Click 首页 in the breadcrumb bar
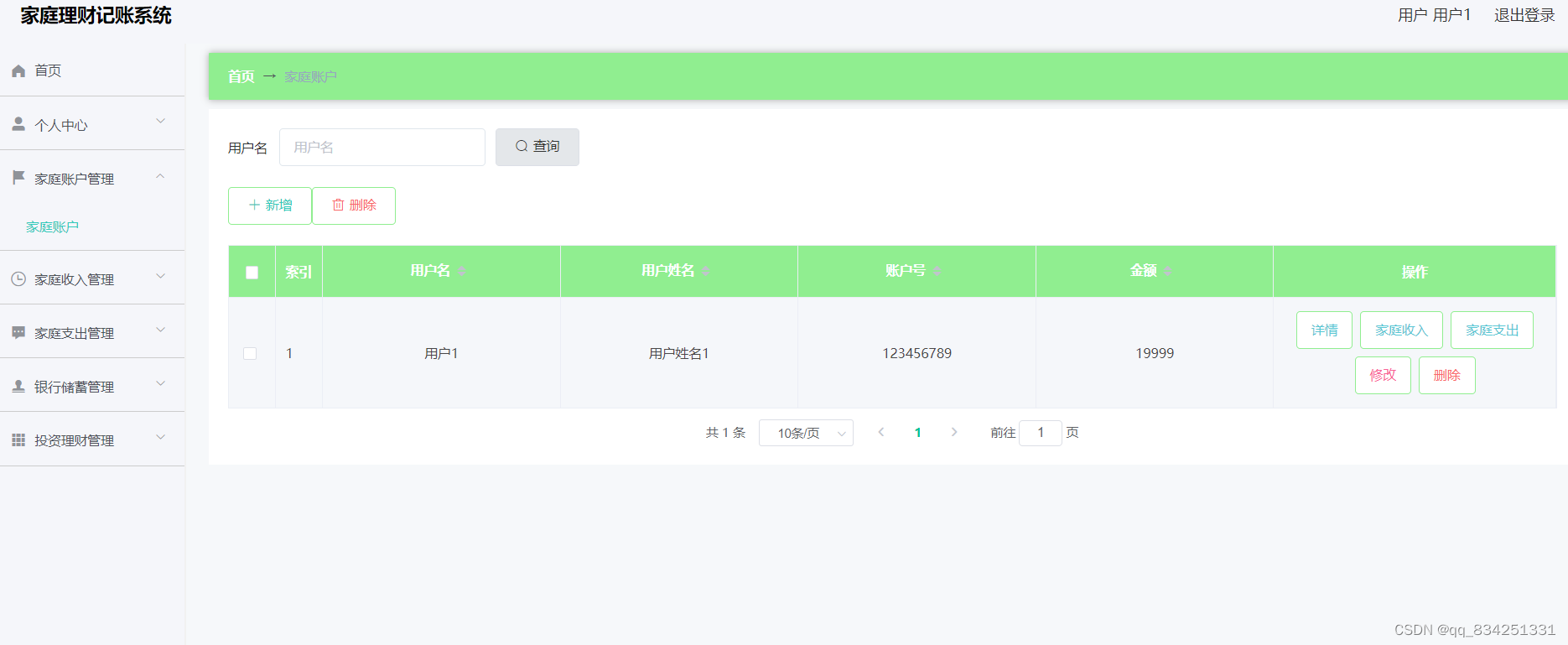The height and width of the screenshot is (645, 1568). [241, 76]
